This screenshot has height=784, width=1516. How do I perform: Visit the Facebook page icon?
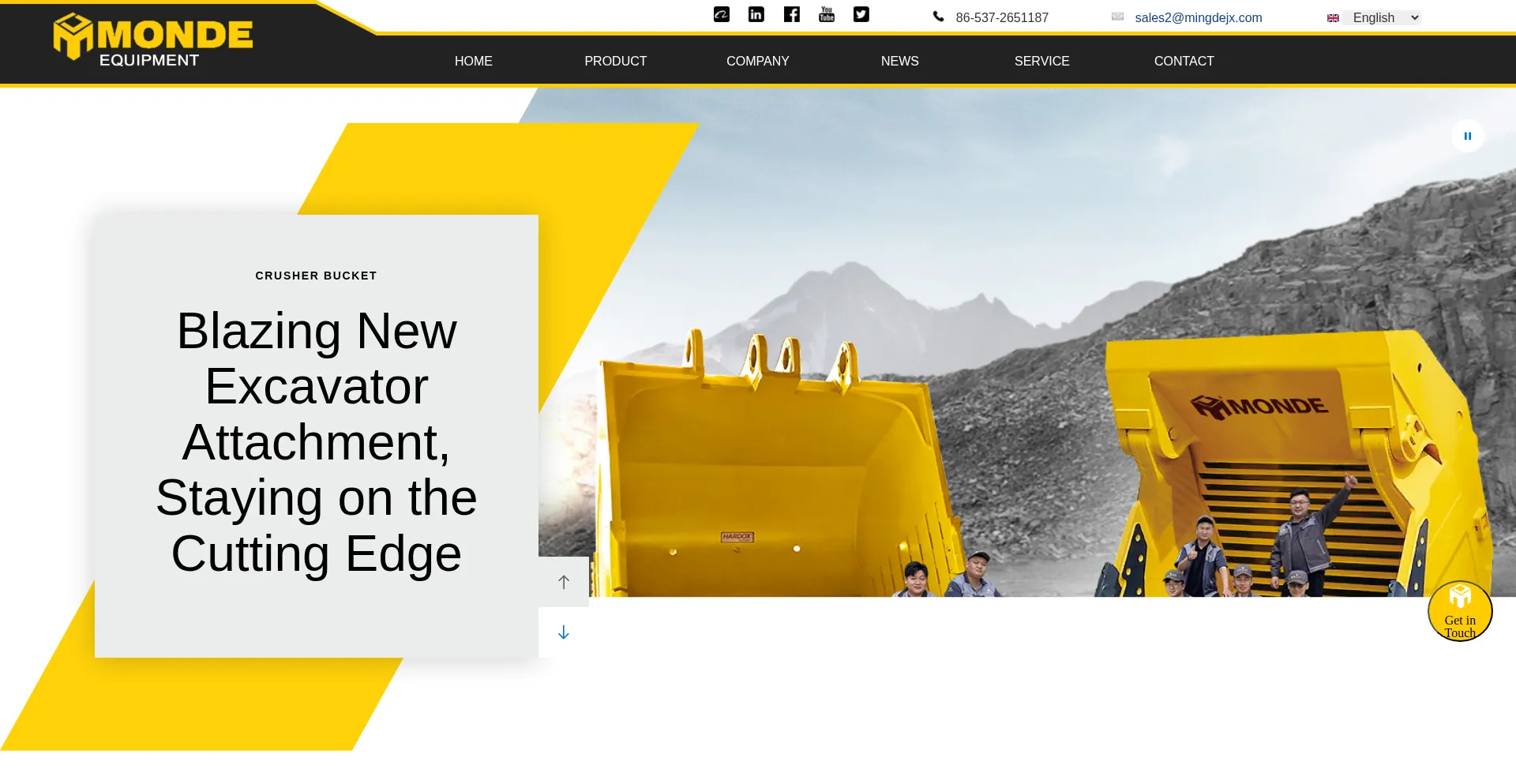[791, 14]
